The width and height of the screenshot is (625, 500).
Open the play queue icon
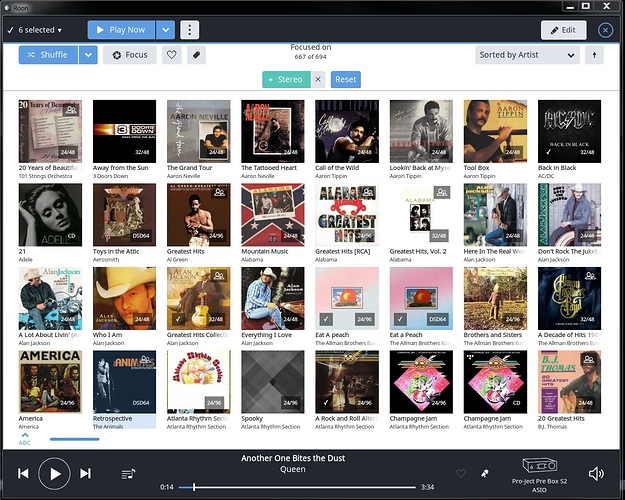128,474
